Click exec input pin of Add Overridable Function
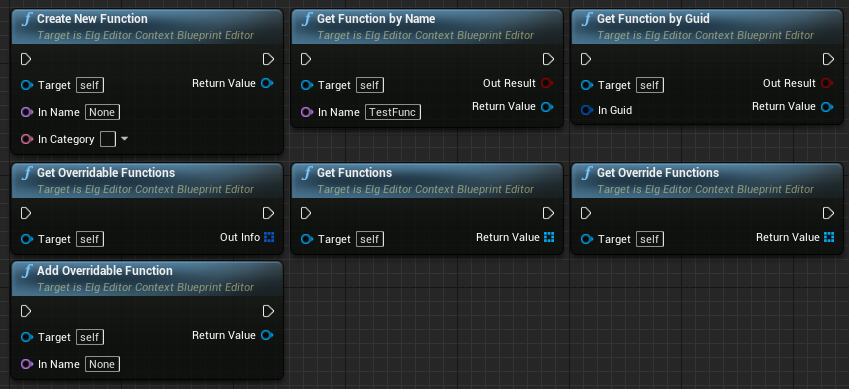This screenshot has width=849, height=389. click(x=26, y=311)
